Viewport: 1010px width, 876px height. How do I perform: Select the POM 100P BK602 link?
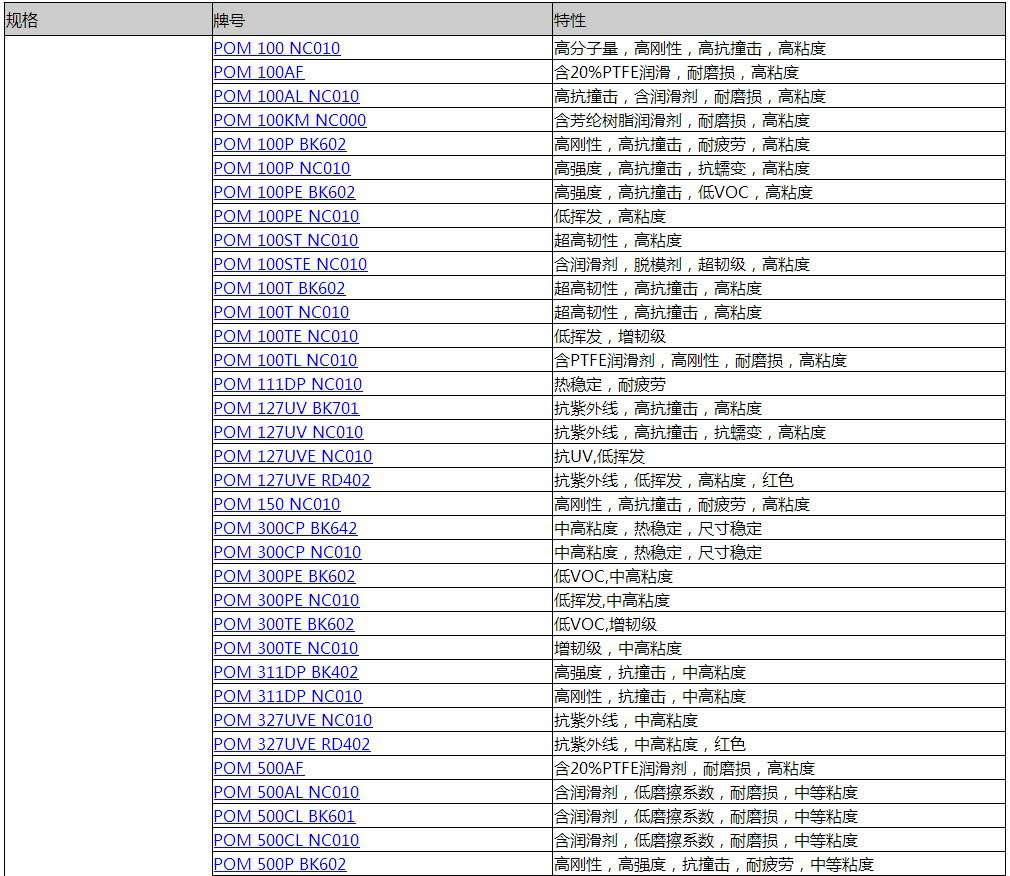(280, 144)
